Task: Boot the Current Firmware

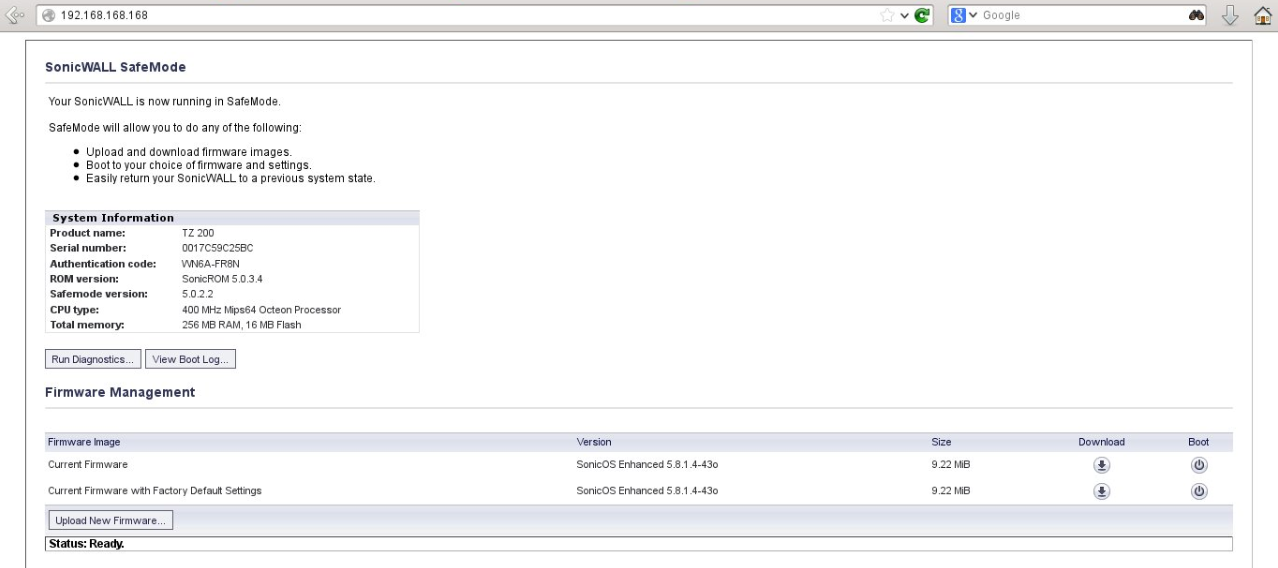Action: pos(1198,465)
